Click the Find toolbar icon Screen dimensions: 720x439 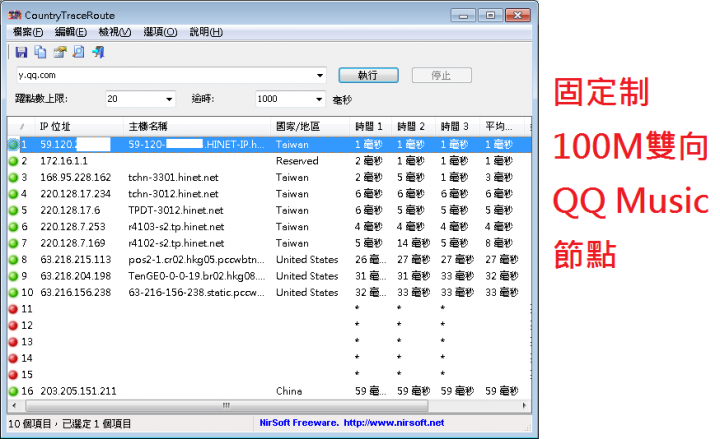point(79,52)
